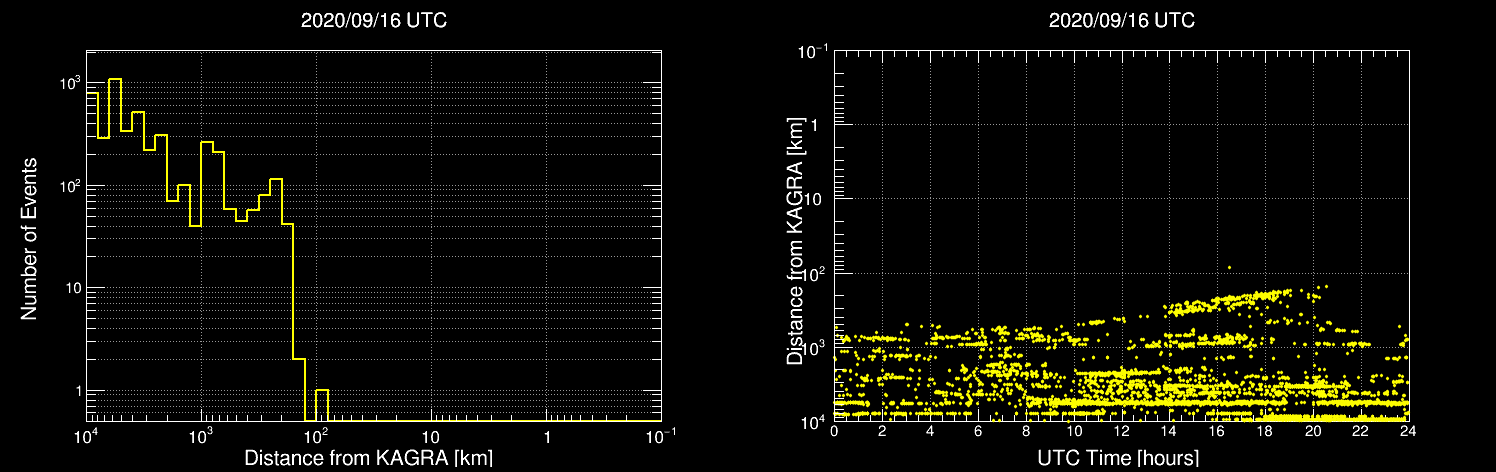Screen dimensions: 1496x472
Task: Select the Number of Events axis label
Action: point(29,237)
